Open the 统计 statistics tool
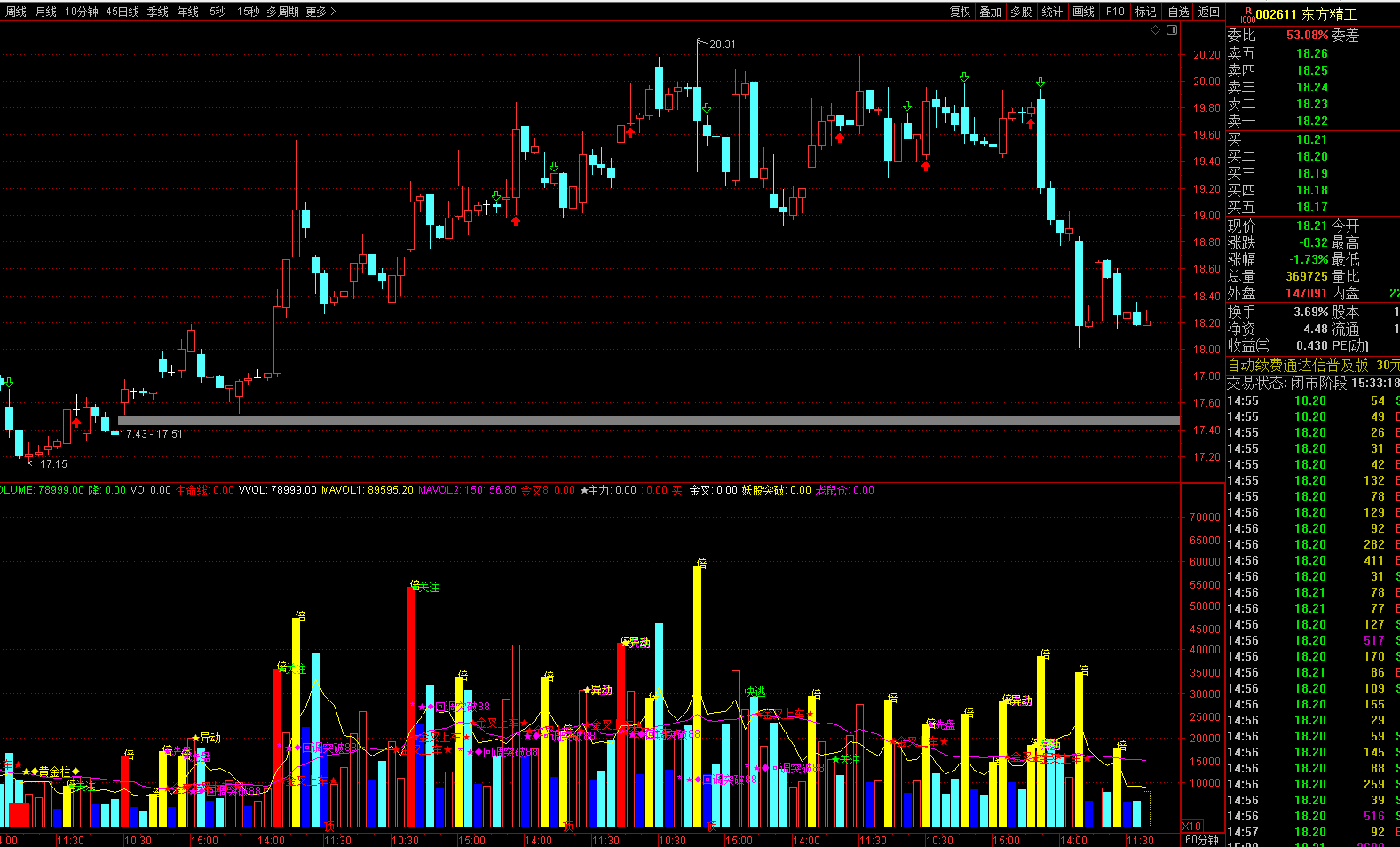Screen dimensions: 1400x847 click(1053, 12)
